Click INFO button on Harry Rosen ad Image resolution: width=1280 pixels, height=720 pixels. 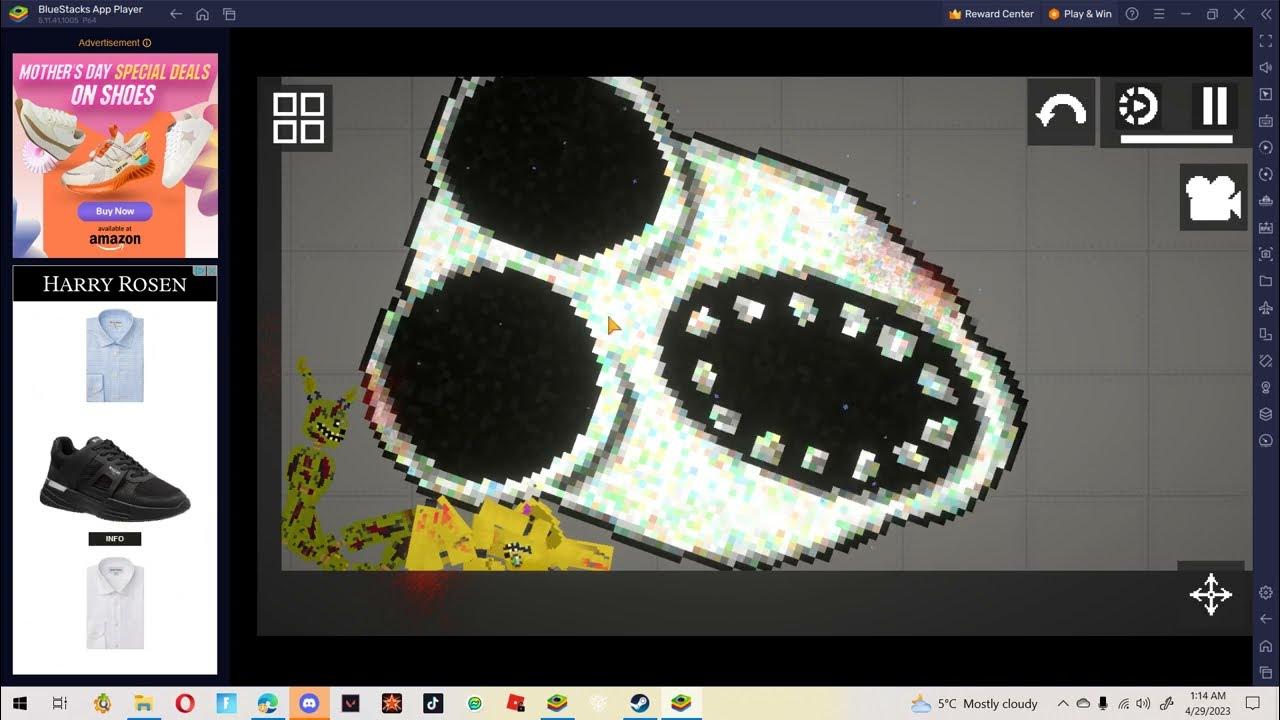point(115,539)
